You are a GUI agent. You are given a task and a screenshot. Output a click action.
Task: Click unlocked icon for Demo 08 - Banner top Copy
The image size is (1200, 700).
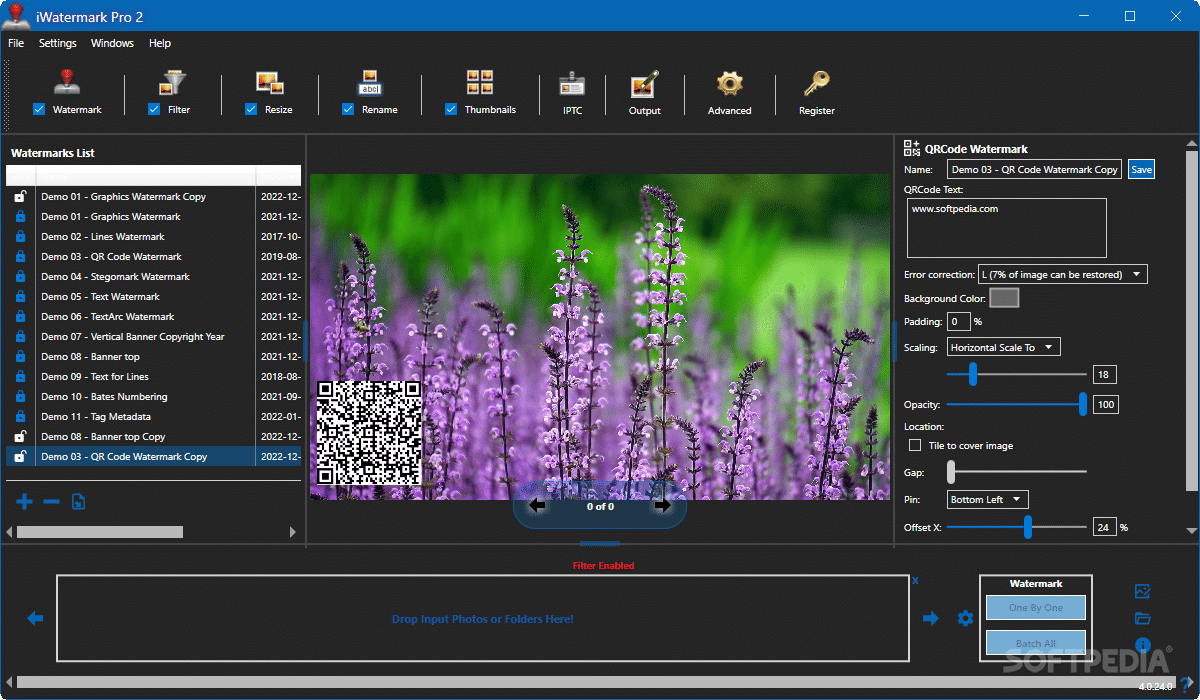pos(19,436)
